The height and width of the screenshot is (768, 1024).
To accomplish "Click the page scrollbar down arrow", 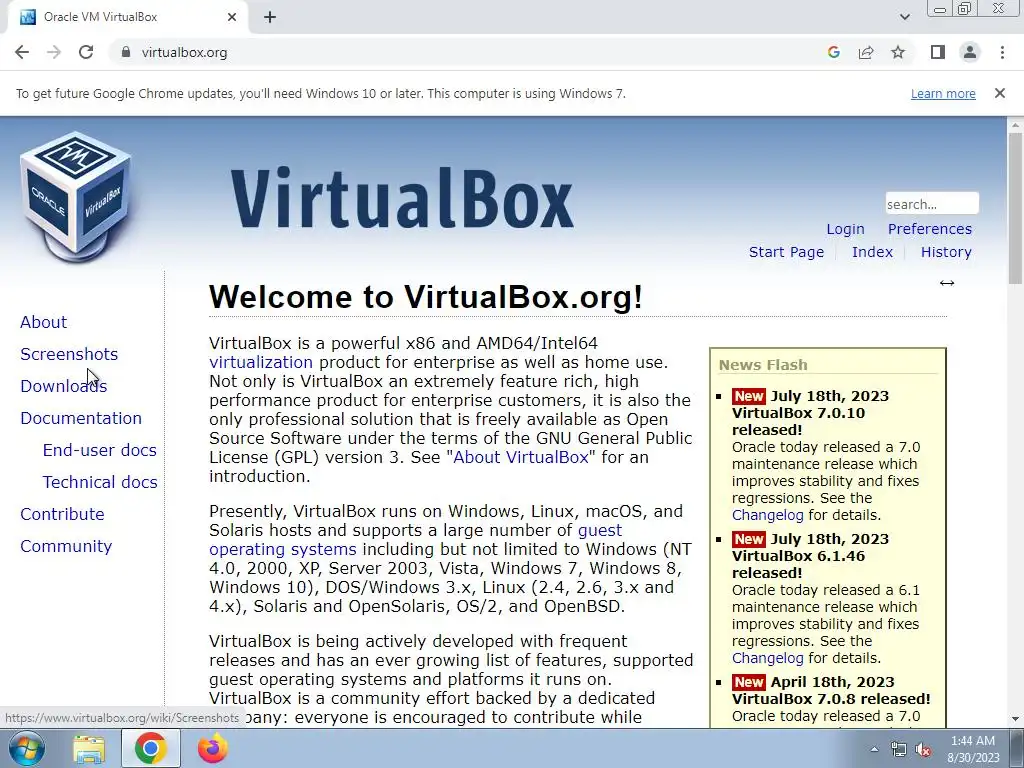I will point(1016,720).
